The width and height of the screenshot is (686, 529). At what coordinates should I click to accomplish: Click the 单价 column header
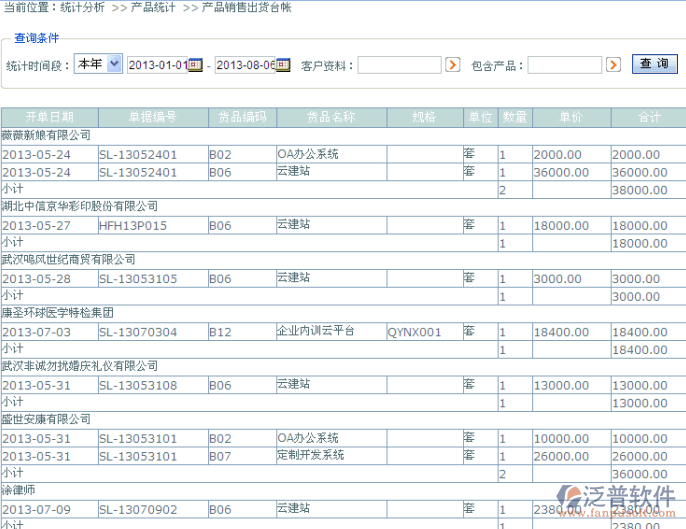point(571,117)
